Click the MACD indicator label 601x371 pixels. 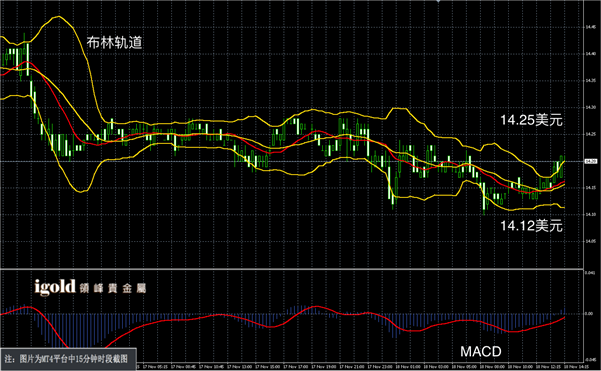pos(481,351)
